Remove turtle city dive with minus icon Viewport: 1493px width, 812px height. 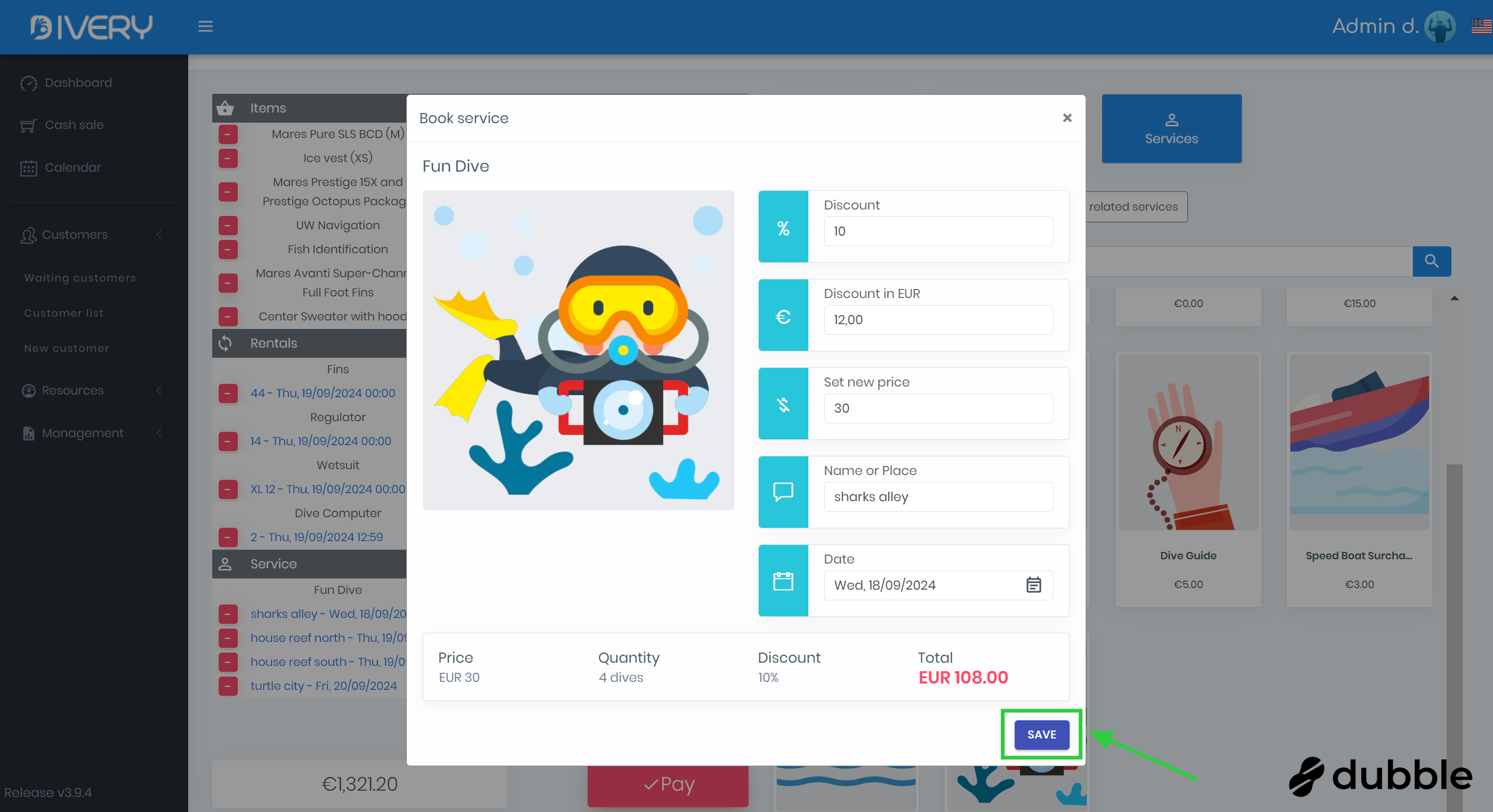coord(228,686)
